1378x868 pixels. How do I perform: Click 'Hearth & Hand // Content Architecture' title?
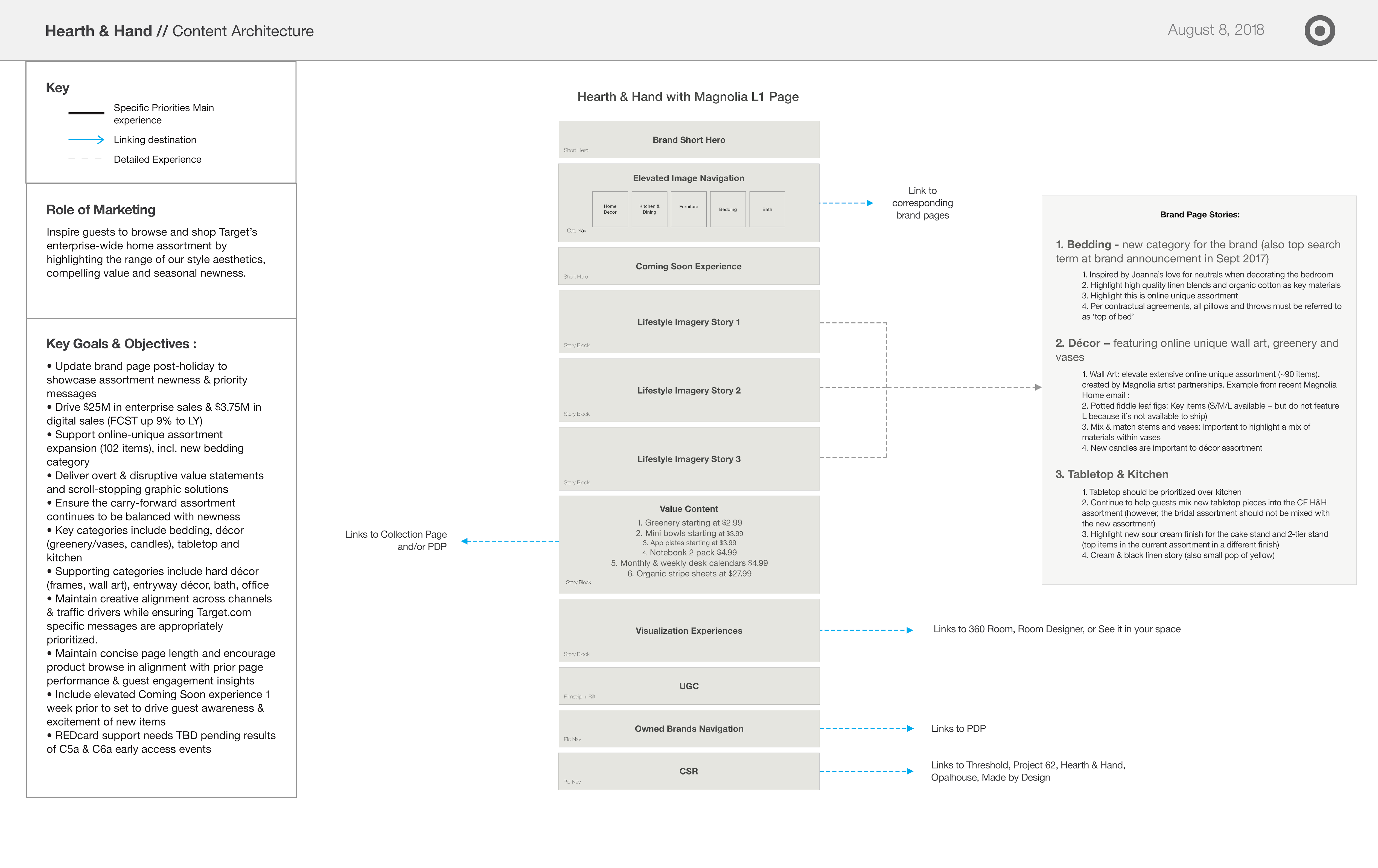point(180,31)
